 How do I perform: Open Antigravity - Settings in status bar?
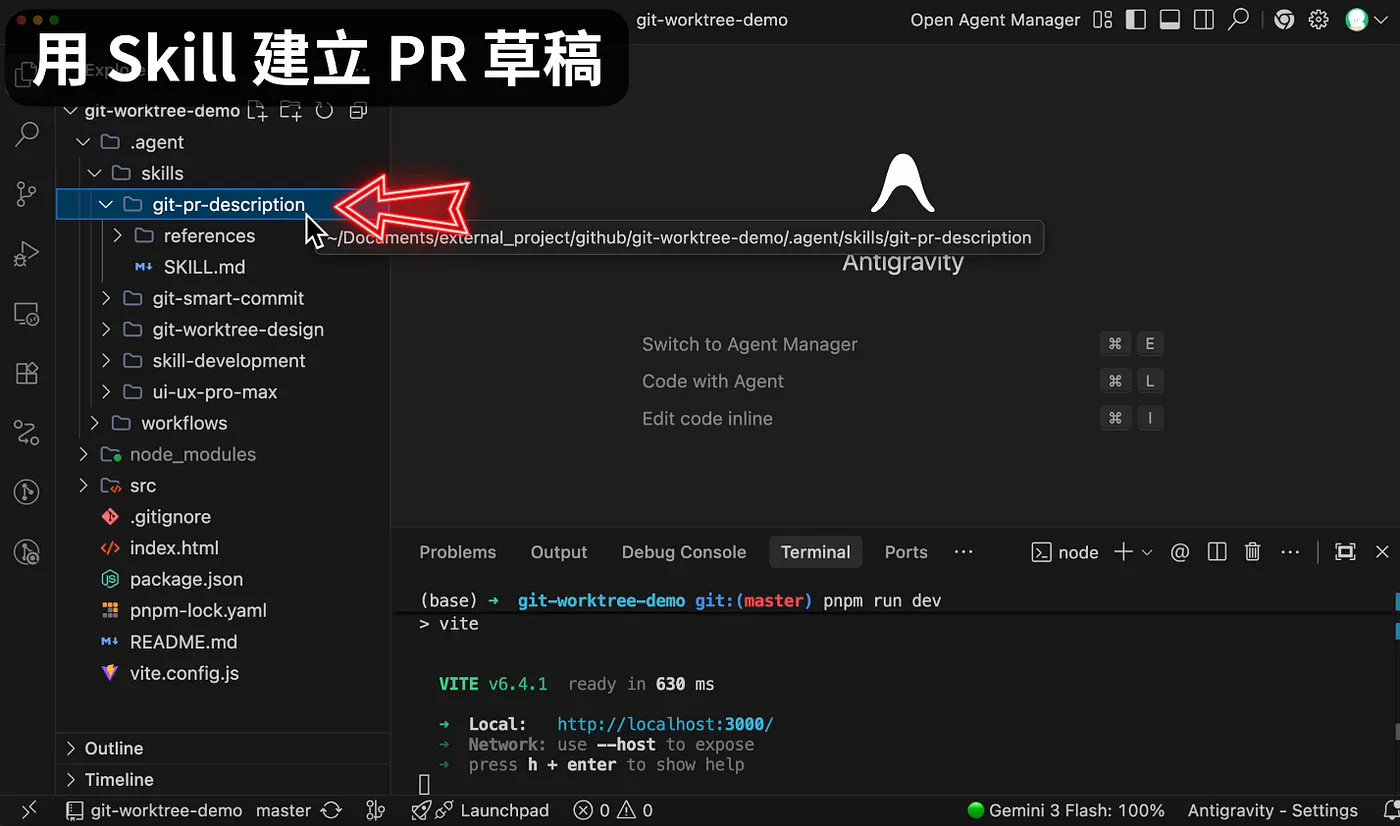1272,810
